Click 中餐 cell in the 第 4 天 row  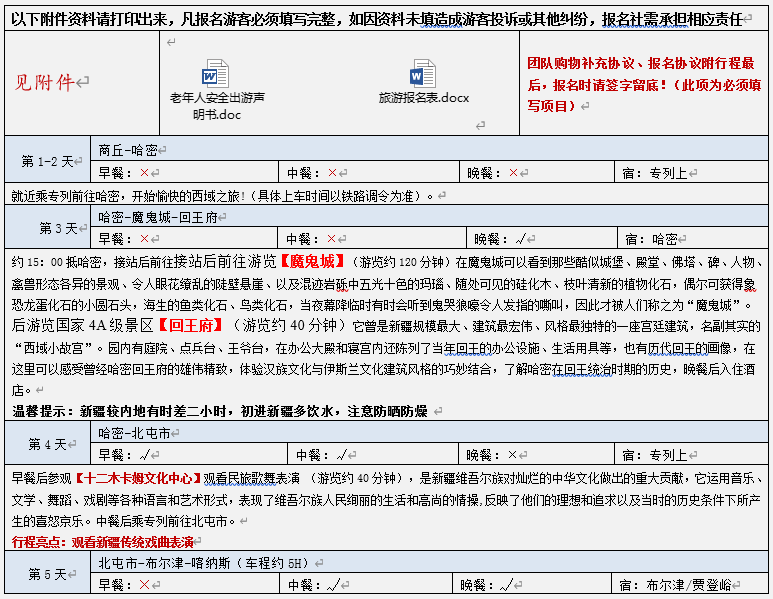click(373, 454)
